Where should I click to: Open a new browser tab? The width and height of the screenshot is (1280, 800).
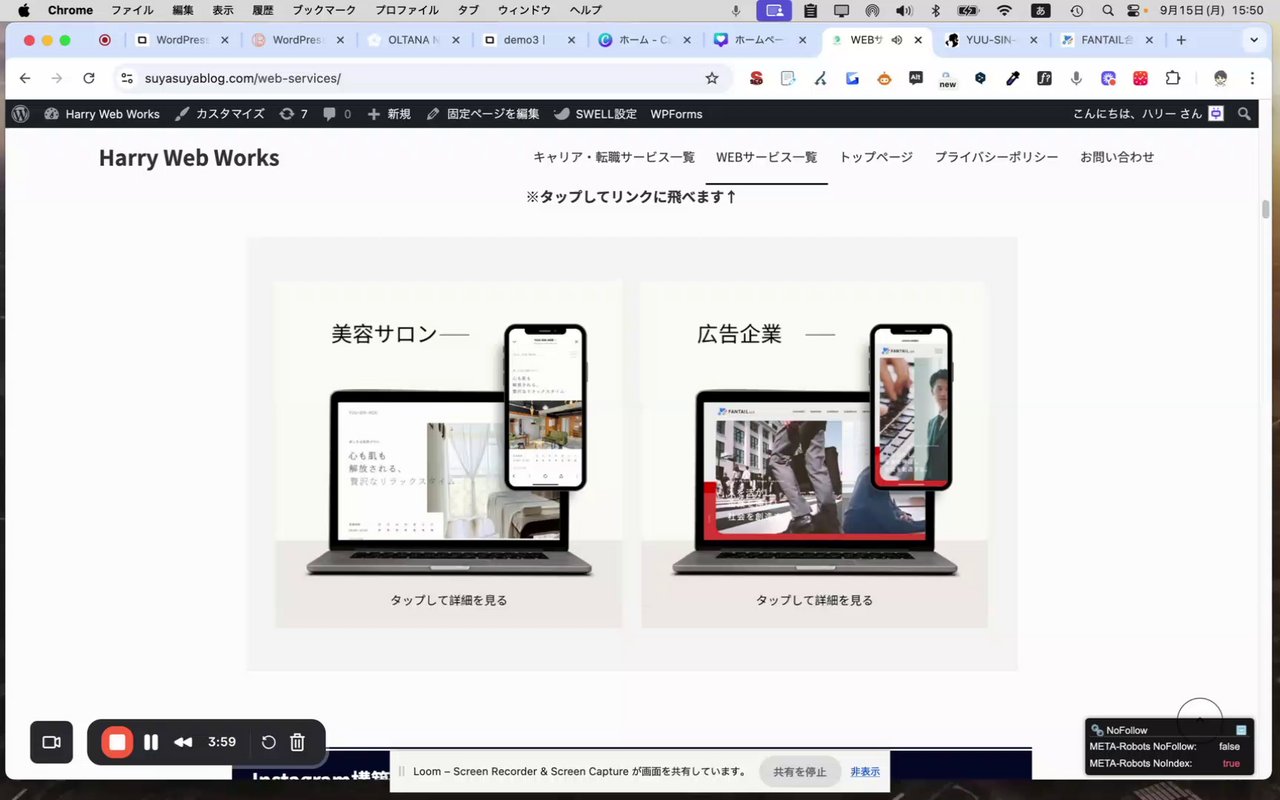click(1181, 40)
